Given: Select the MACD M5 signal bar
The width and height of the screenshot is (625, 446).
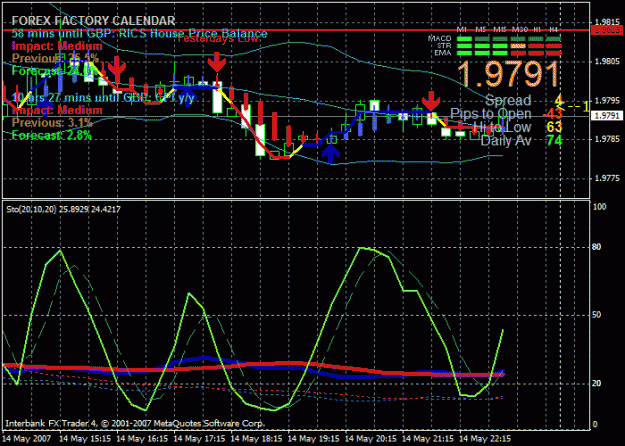Looking at the screenshot, I should (x=482, y=39).
